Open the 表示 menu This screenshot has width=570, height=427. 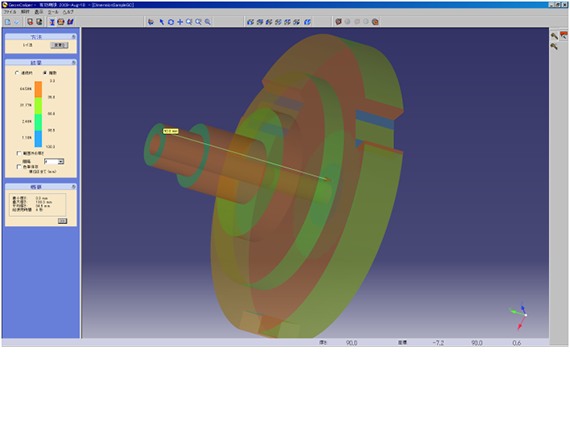point(39,12)
